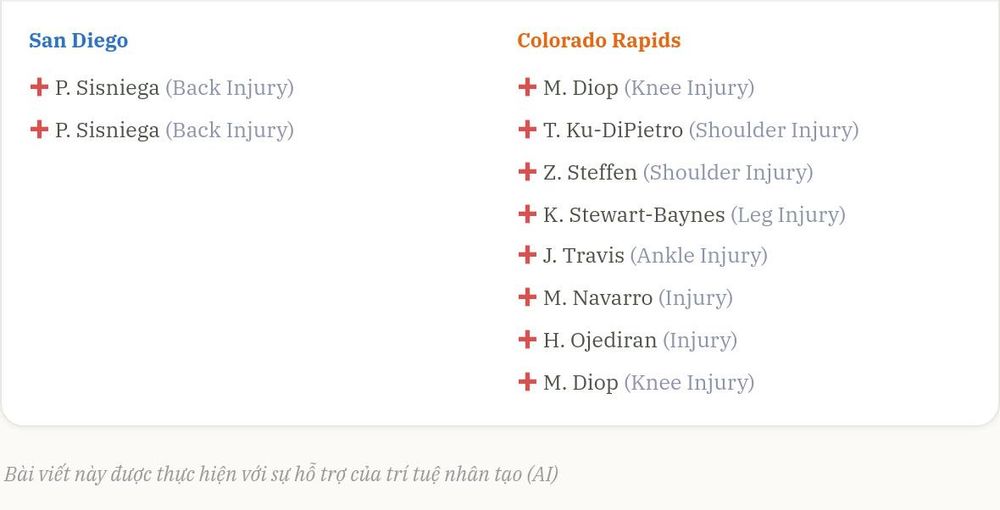Click the red cross of the last M. Diop row
Screen dimensions: 1000x510
point(527,382)
